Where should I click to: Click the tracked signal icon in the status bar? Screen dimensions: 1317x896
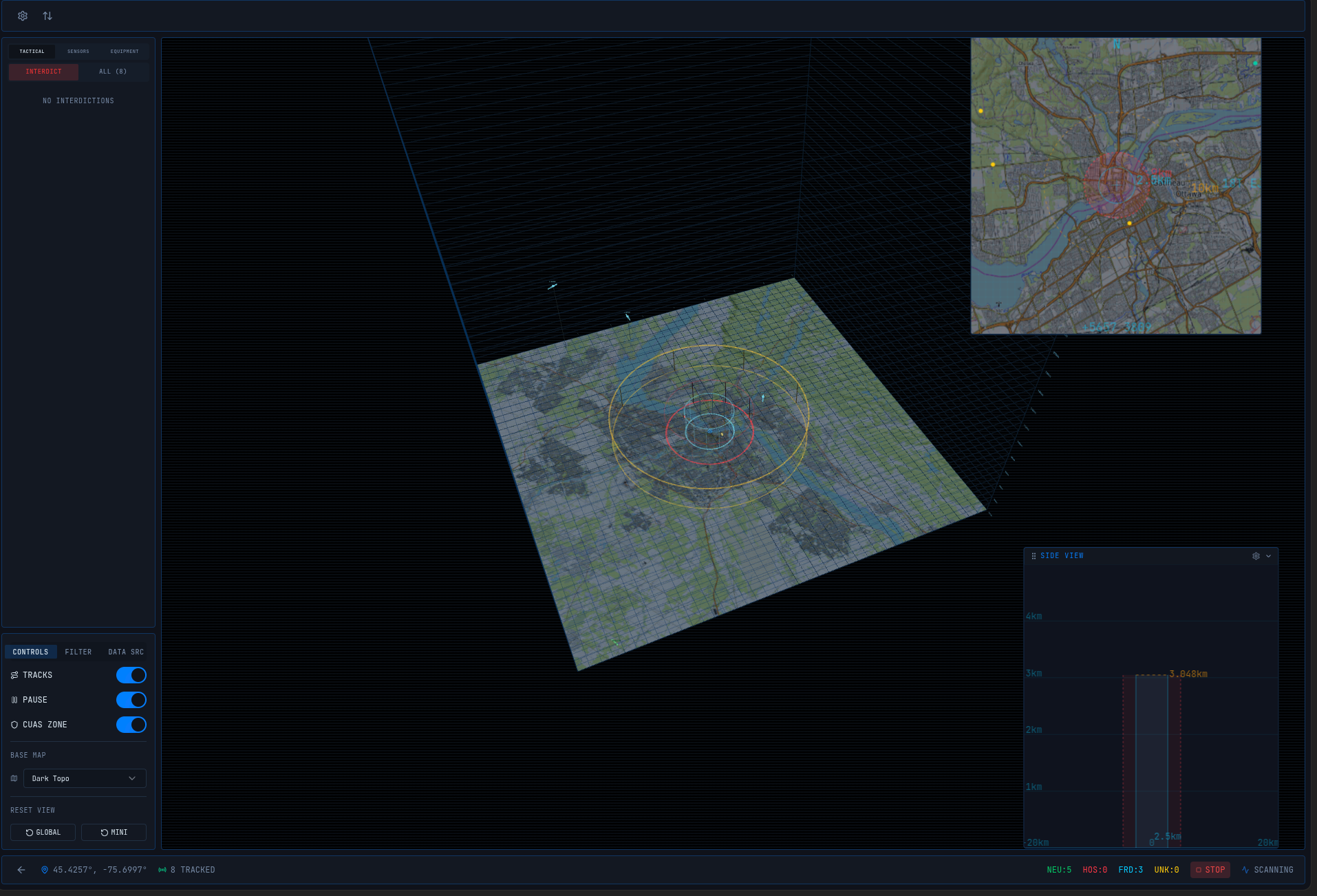pyautogui.click(x=162, y=870)
